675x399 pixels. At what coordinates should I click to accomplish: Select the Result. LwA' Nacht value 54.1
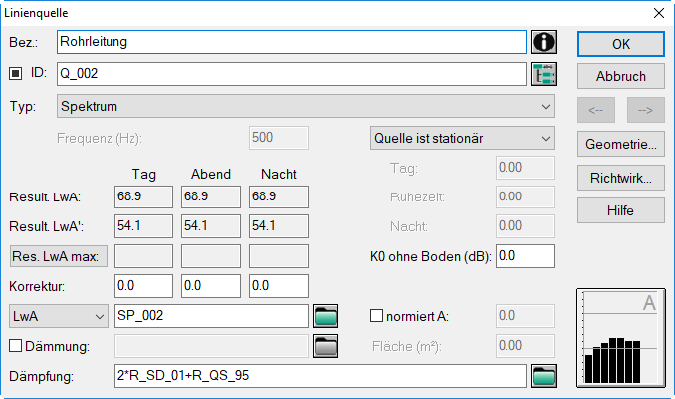click(x=279, y=226)
